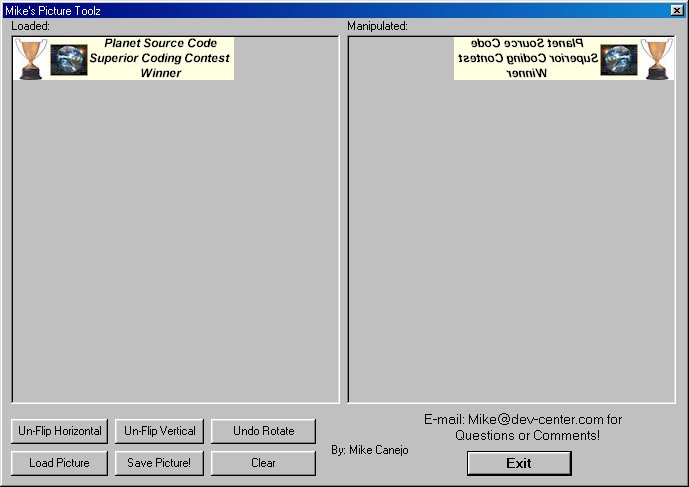Open a file with Load Picture
689x487 pixels.
click(59, 463)
